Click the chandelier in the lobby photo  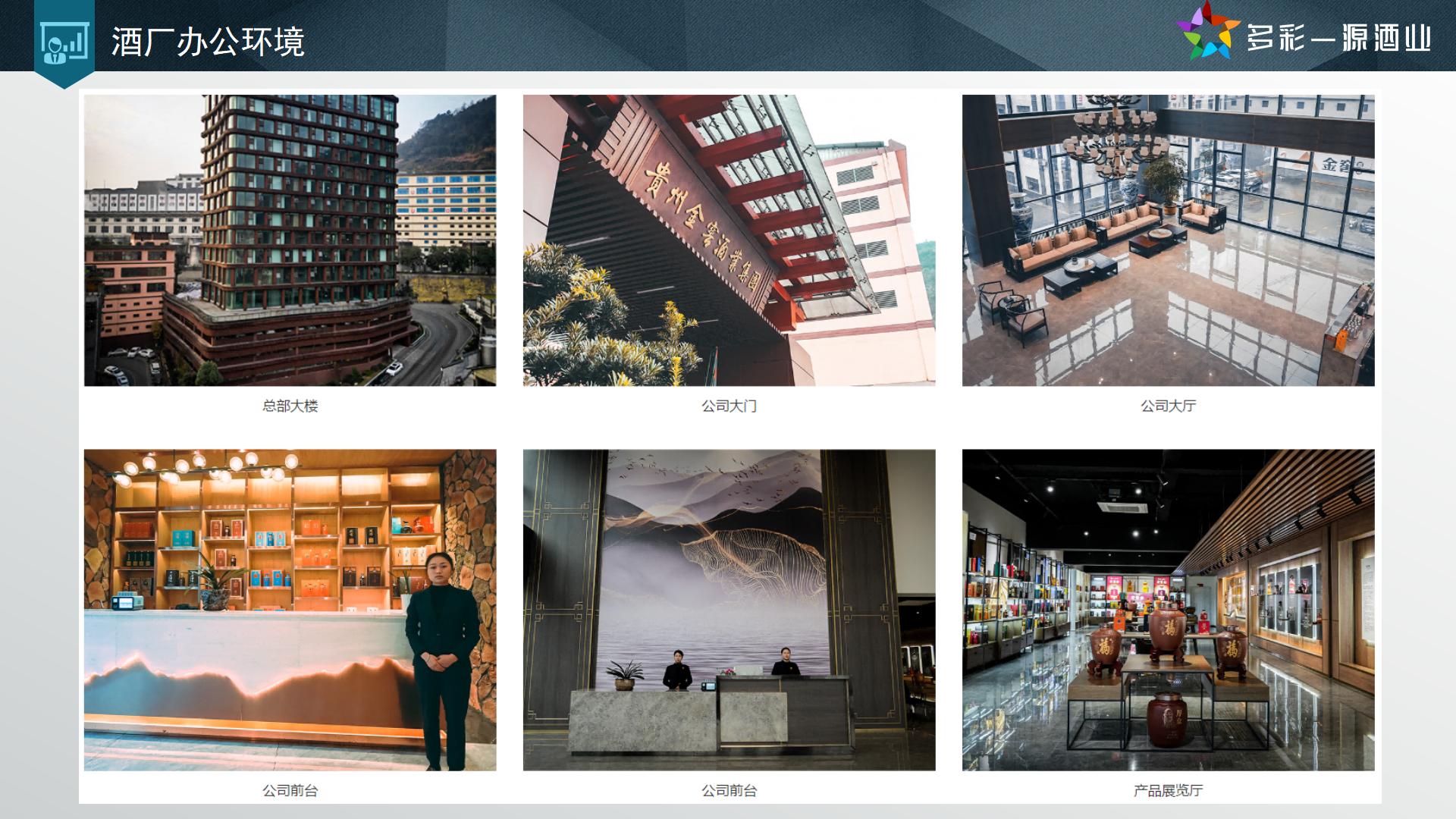[x=1116, y=136]
